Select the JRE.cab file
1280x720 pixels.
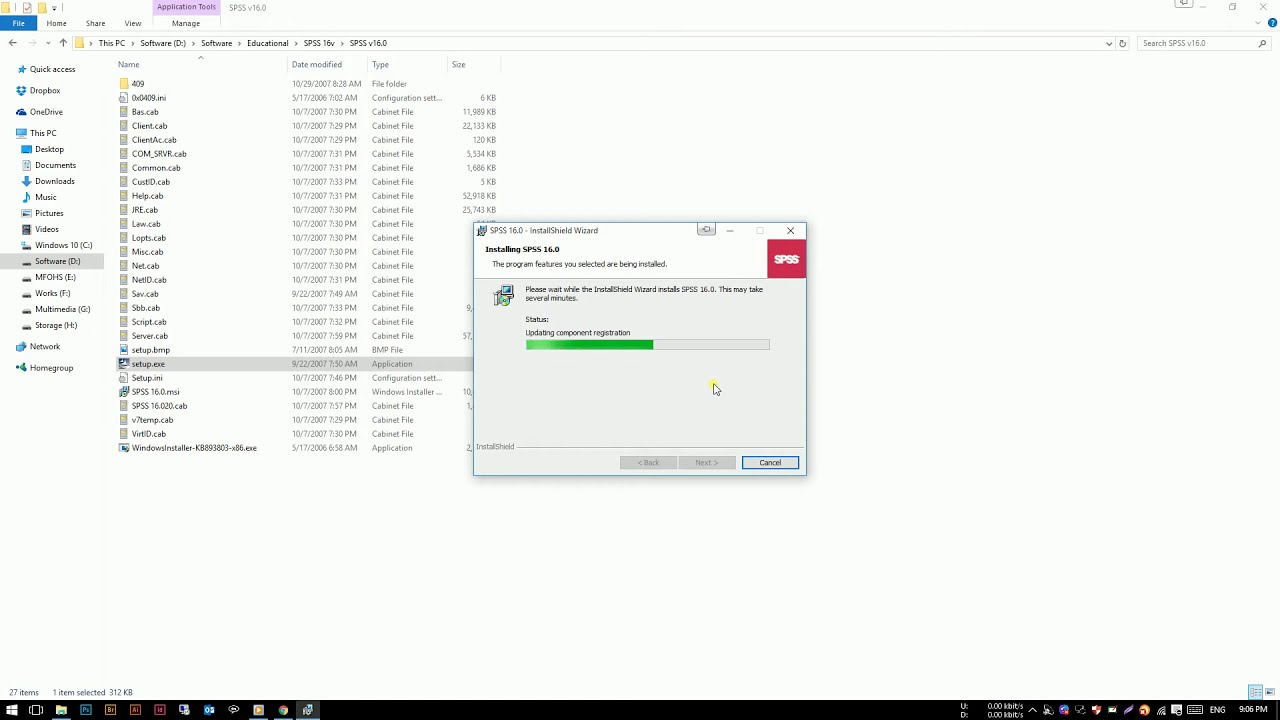(145, 210)
